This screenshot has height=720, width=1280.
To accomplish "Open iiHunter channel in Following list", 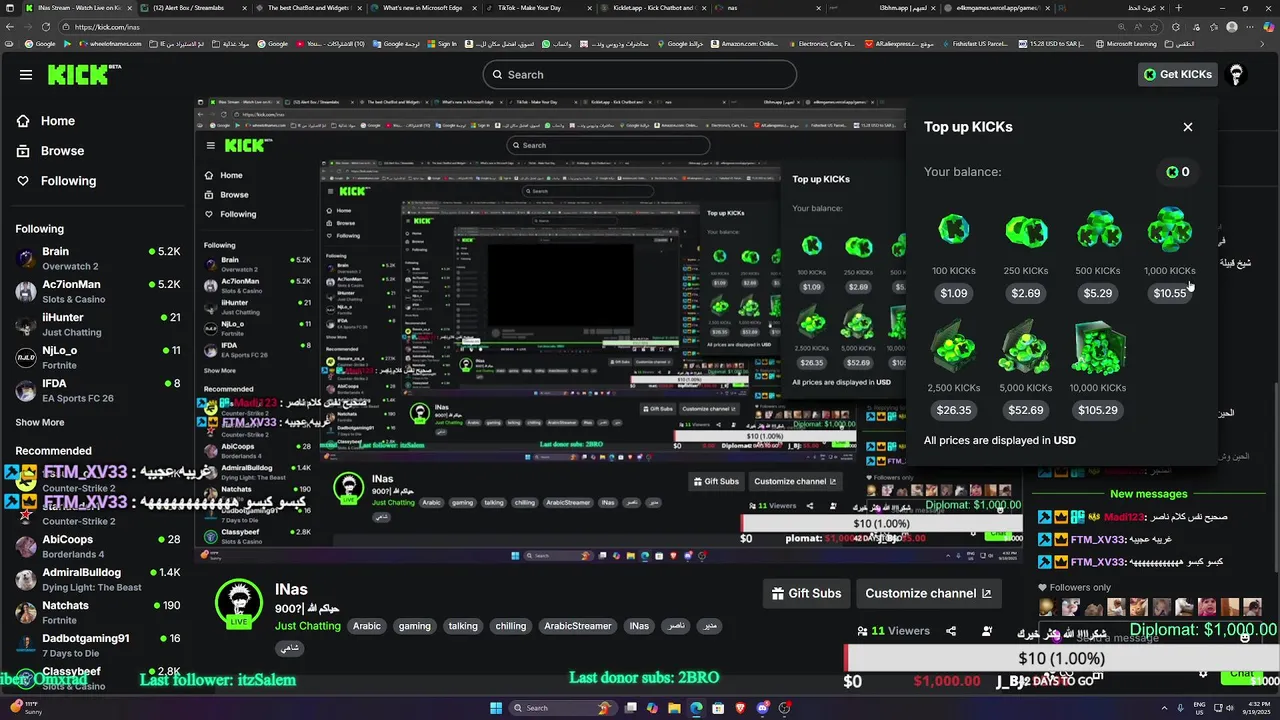I will pyautogui.click(x=98, y=325).
